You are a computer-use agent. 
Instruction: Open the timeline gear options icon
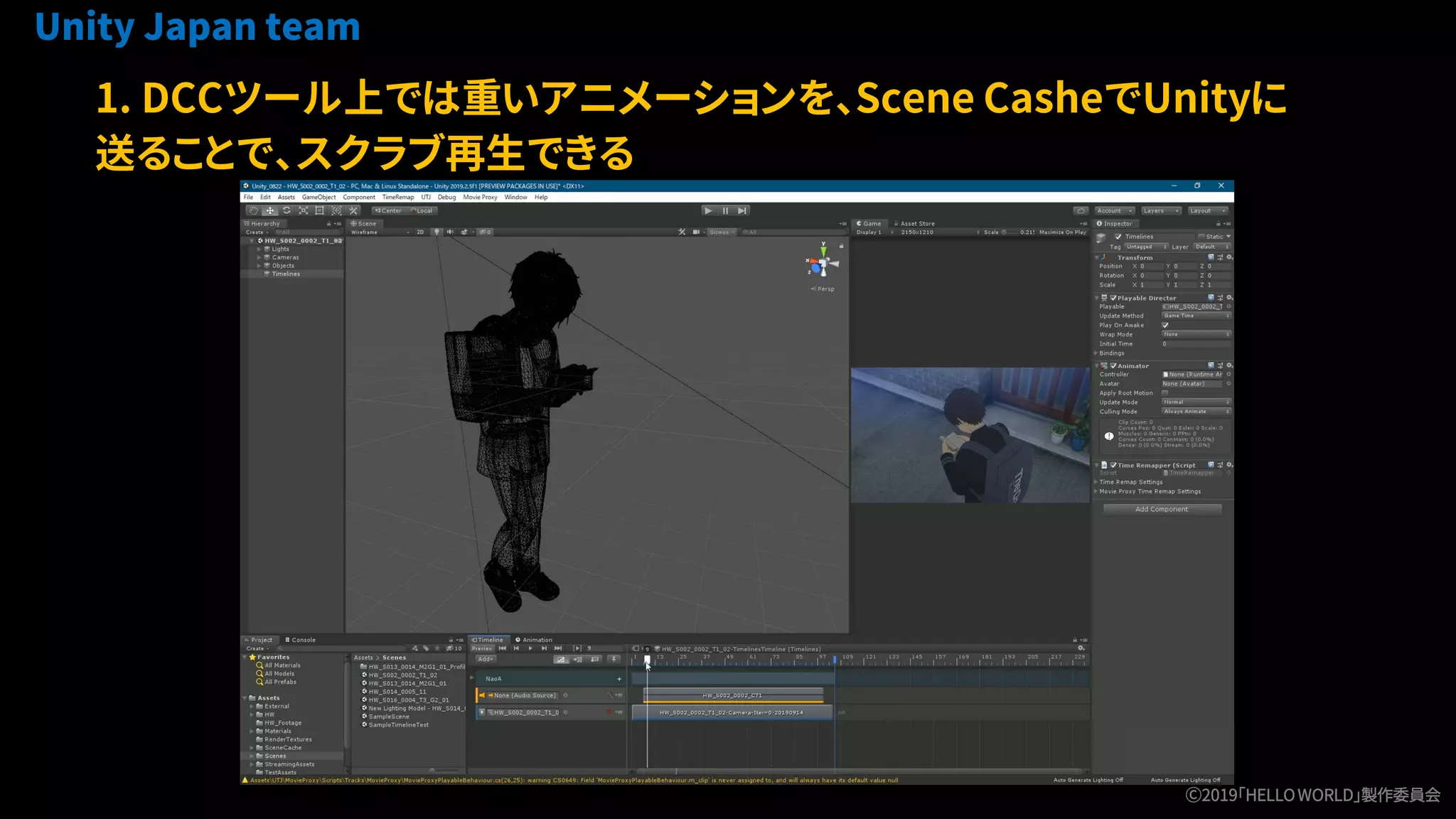coord(1081,648)
